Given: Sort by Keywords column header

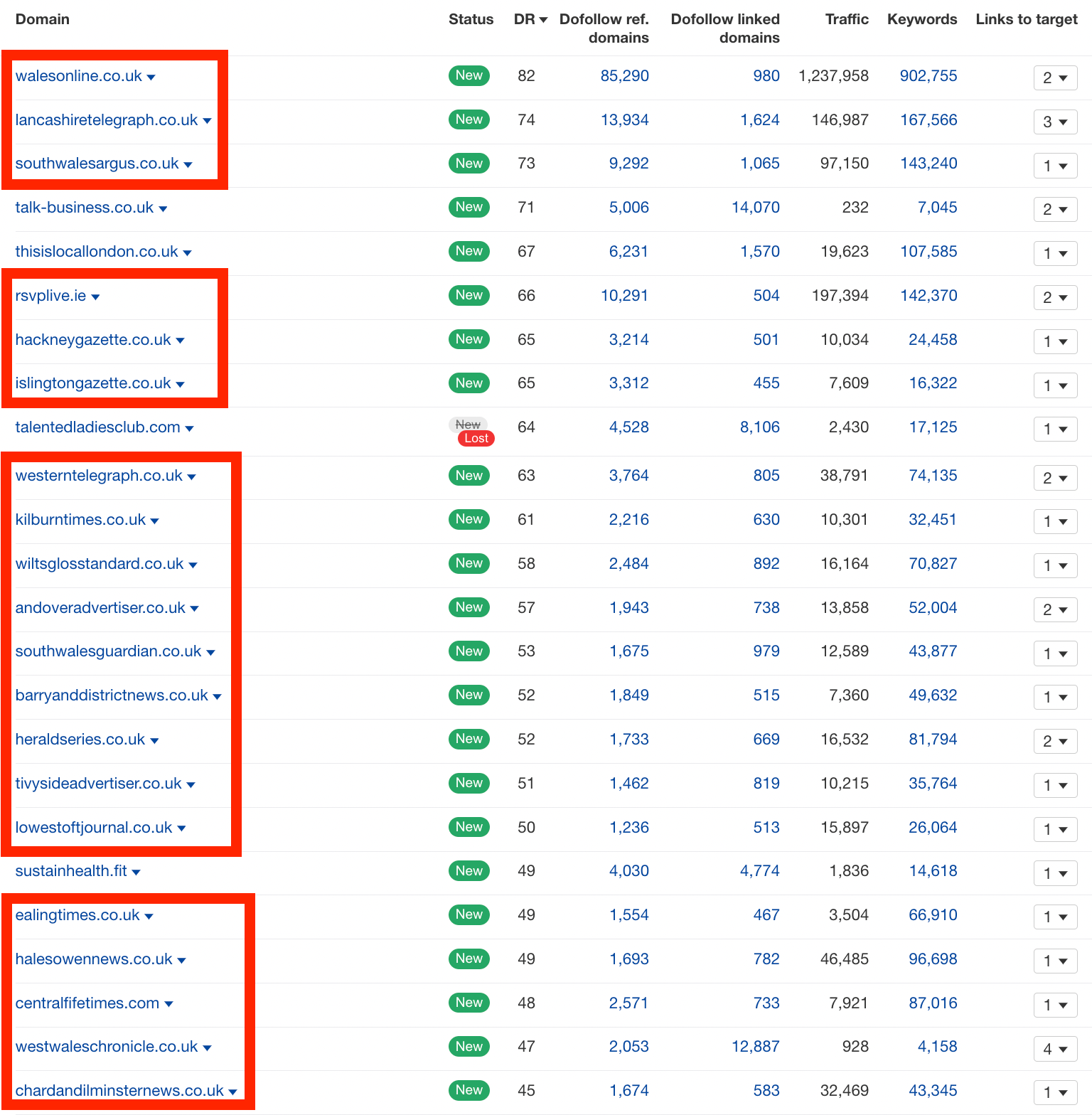Looking at the screenshot, I should pyautogui.click(x=922, y=19).
